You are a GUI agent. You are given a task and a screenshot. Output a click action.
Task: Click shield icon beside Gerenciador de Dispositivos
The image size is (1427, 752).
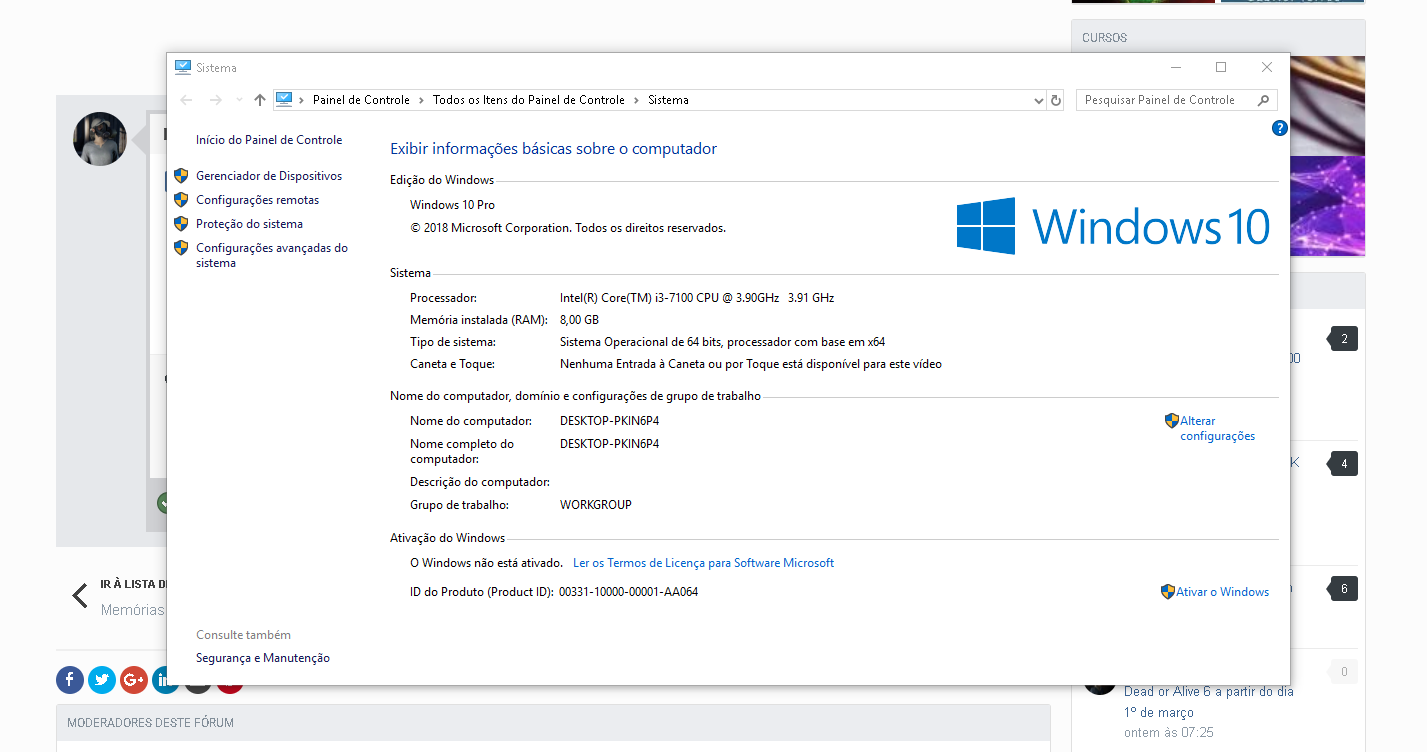[x=181, y=176]
